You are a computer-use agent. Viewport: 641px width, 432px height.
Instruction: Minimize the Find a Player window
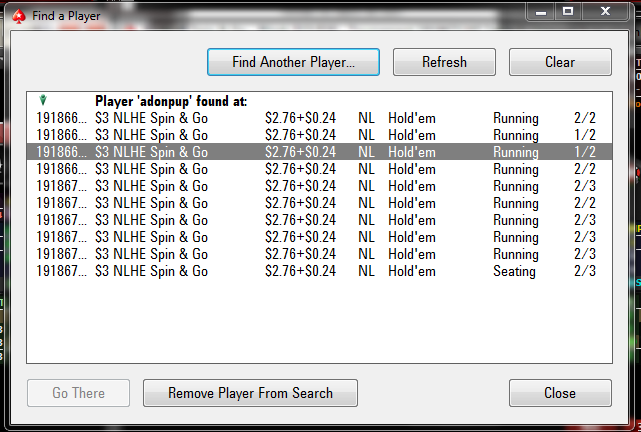click(541, 12)
